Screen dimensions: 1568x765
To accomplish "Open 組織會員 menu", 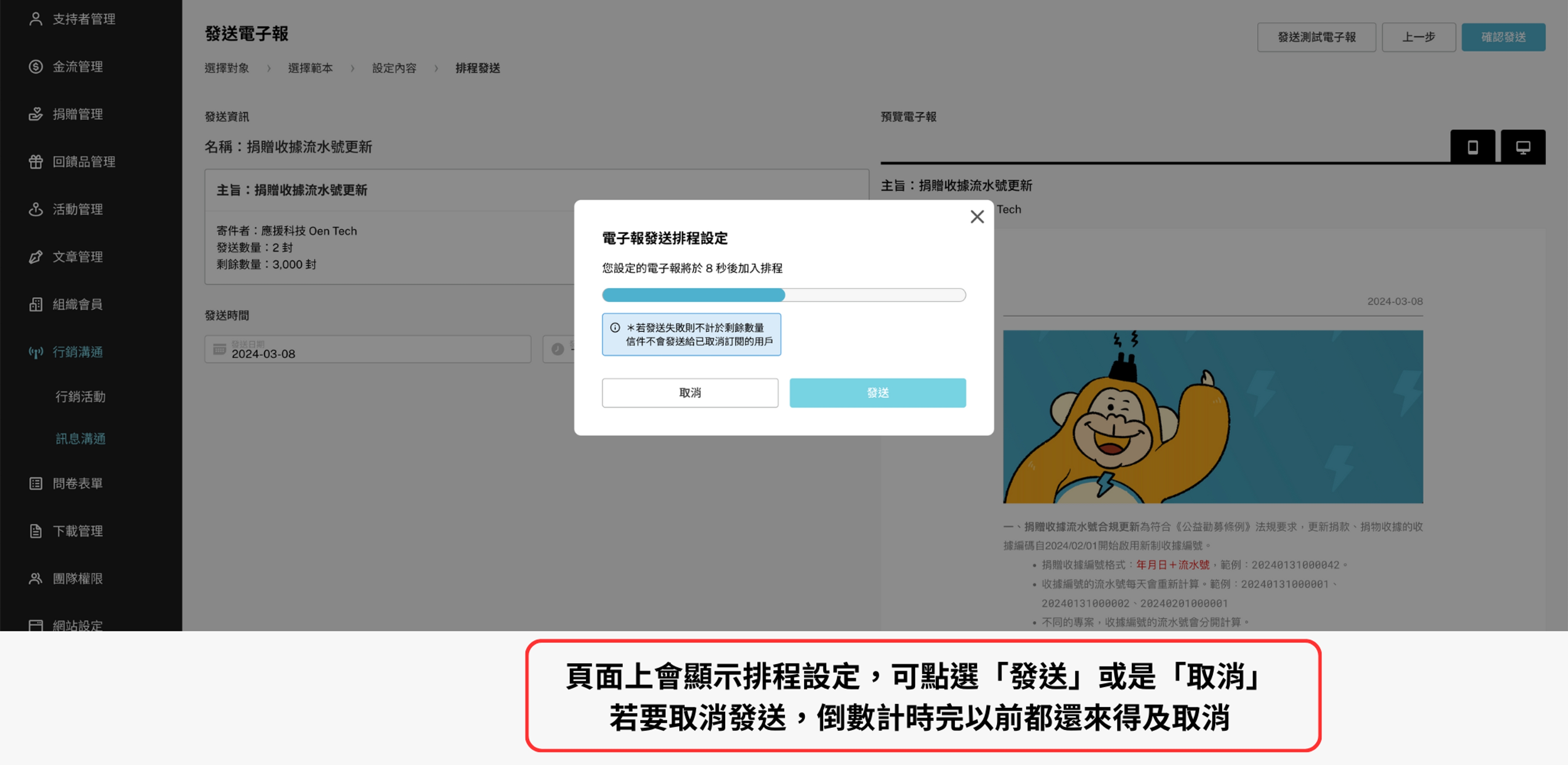I will click(x=78, y=304).
